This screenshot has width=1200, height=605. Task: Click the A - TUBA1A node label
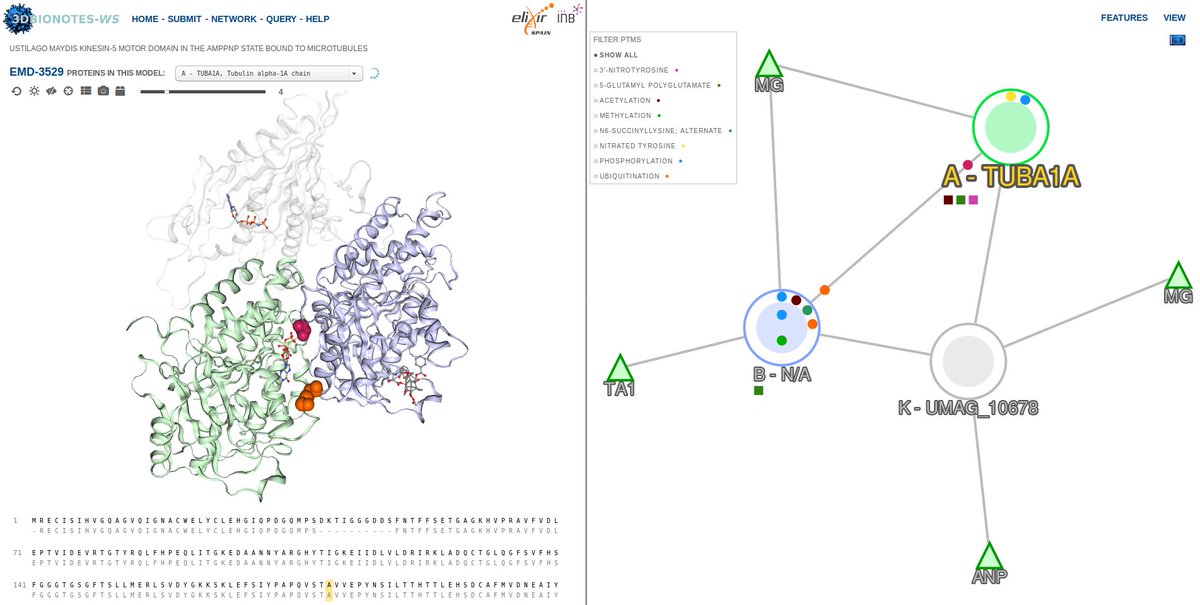point(1011,177)
